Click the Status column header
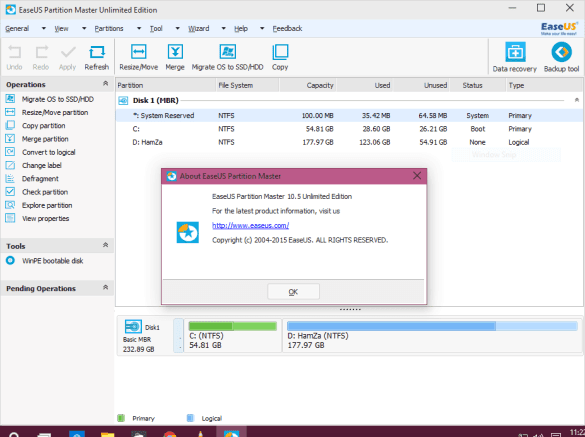Image resolution: width=585 pixels, height=437 pixels. [x=478, y=85]
